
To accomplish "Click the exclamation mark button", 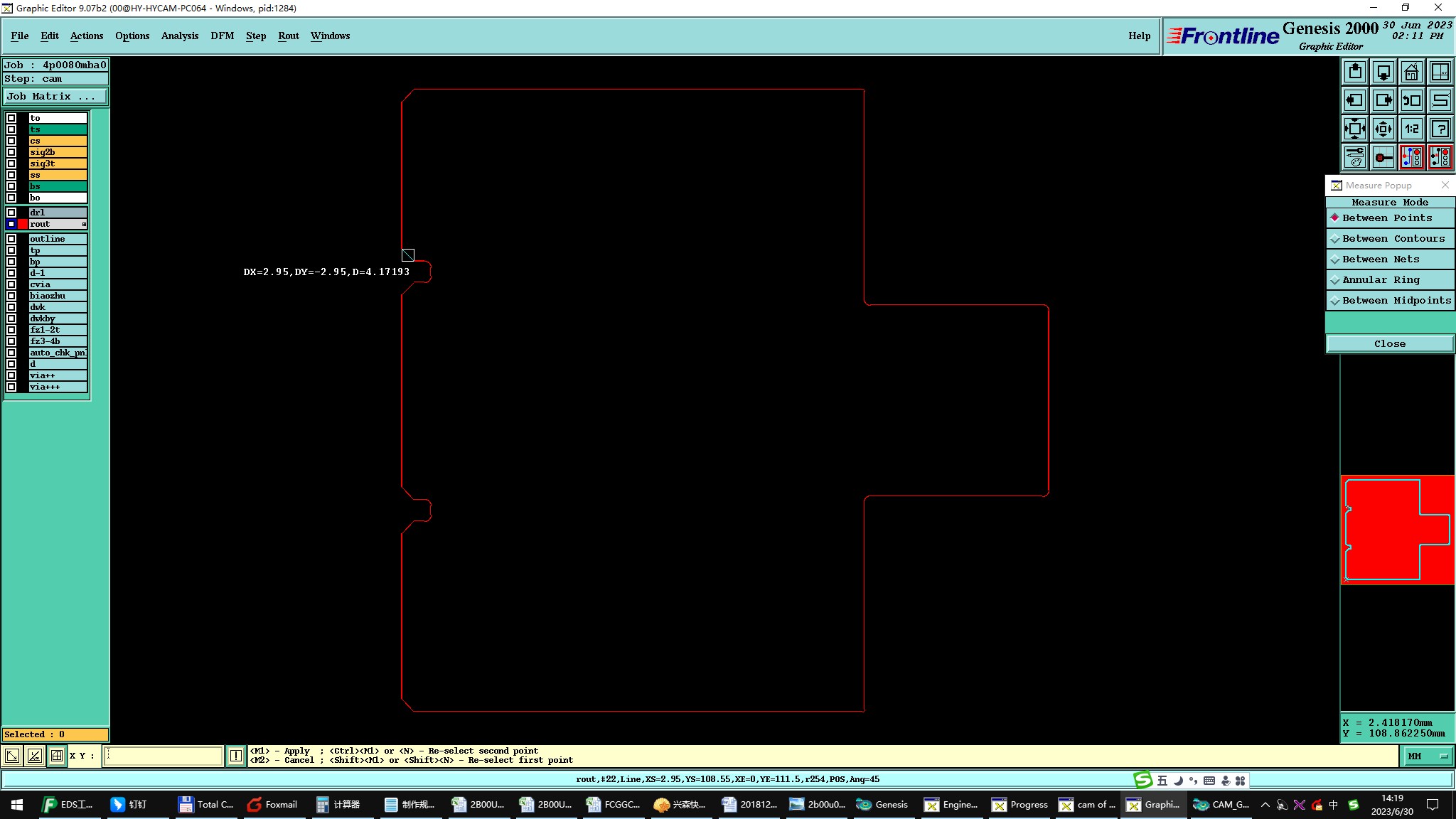I will coord(236,756).
